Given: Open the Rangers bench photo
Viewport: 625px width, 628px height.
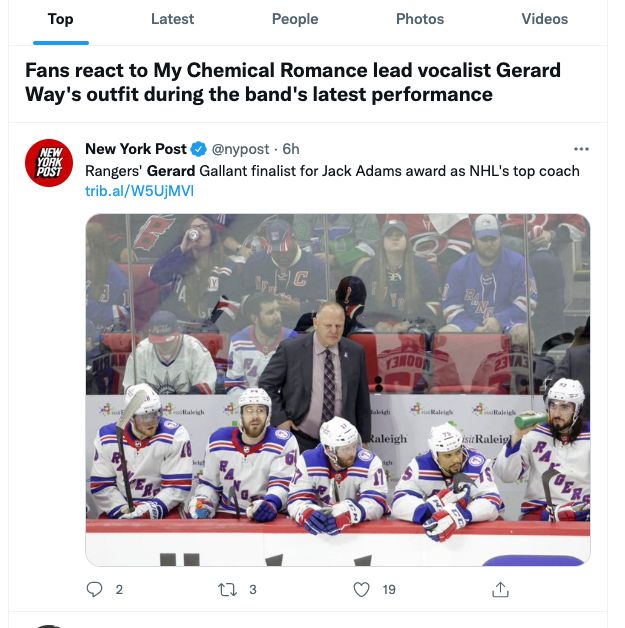Looking at the screenshot, I should click(337, 388).
